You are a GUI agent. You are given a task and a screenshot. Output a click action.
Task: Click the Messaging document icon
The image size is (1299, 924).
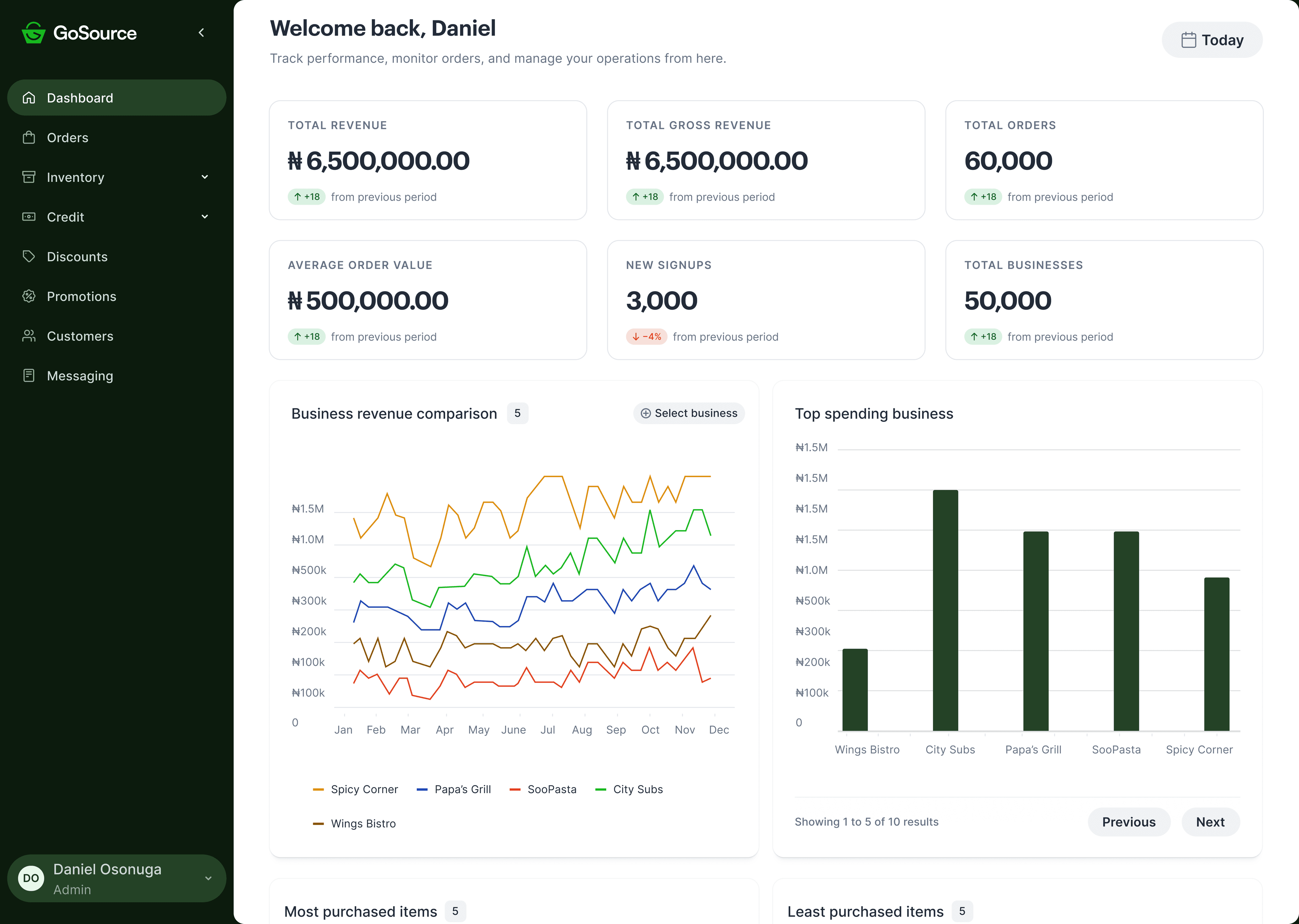pos(29,376)
